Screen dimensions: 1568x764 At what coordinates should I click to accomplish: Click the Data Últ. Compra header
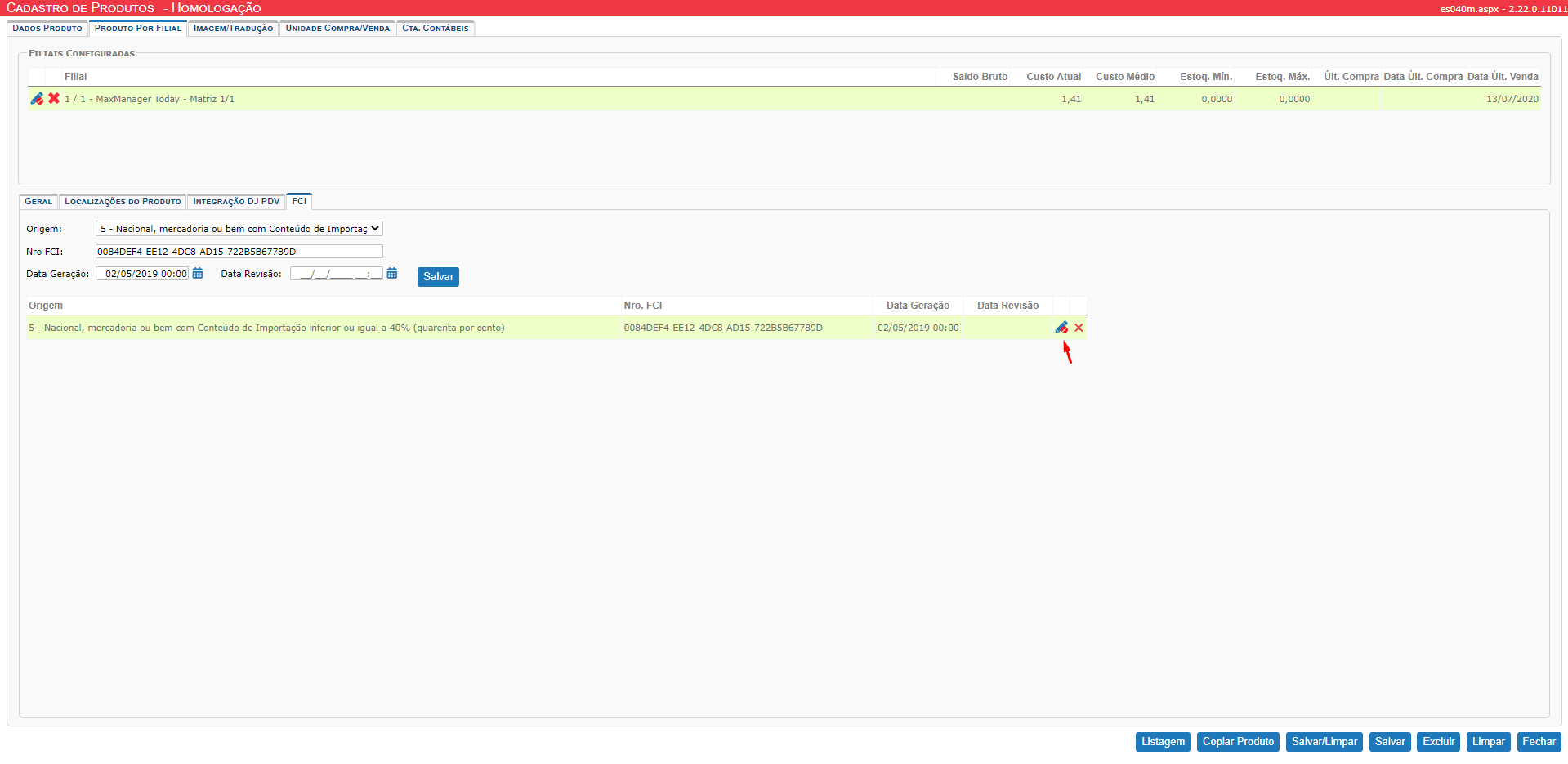pyautogui.click(x=1423, y=77)
